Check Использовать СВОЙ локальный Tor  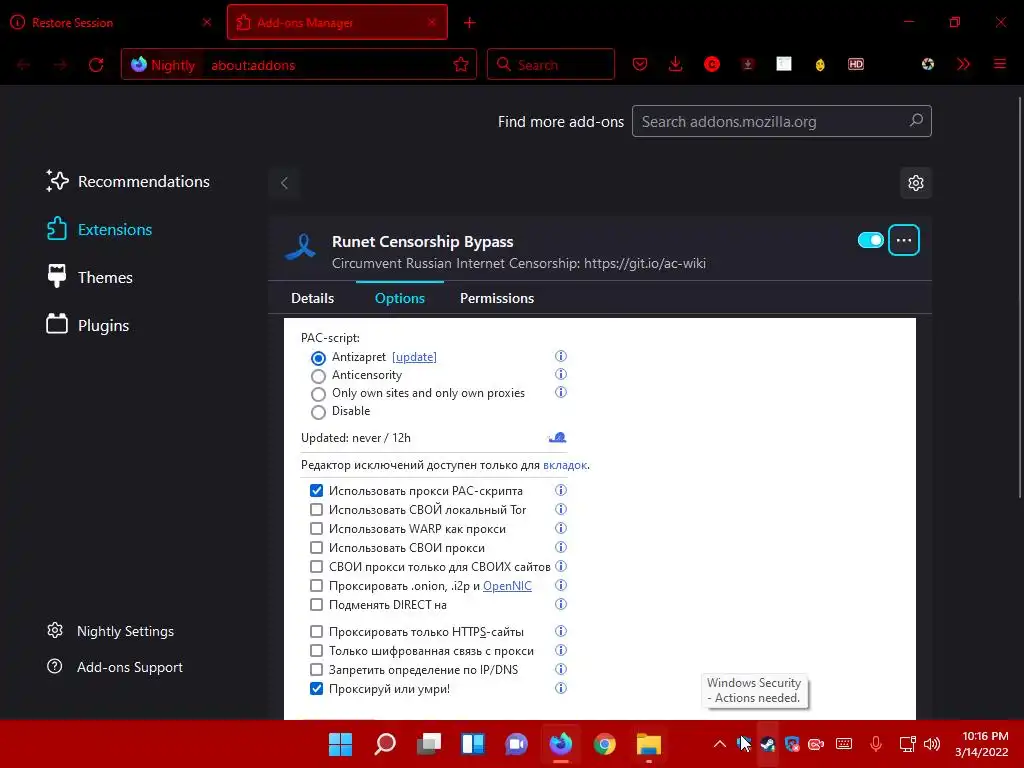316,509
